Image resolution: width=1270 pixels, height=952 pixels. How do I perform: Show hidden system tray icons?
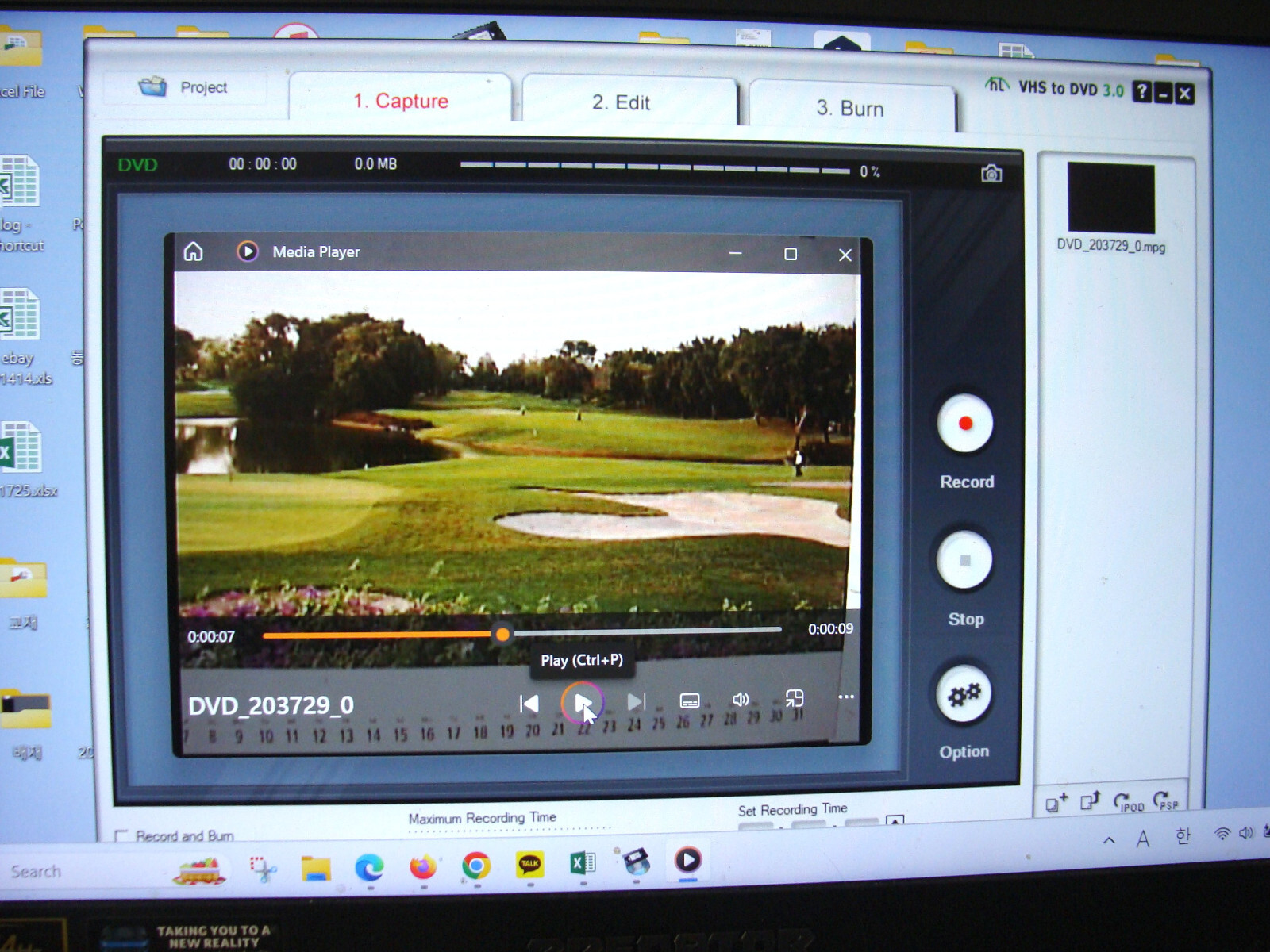point(1109,840)
